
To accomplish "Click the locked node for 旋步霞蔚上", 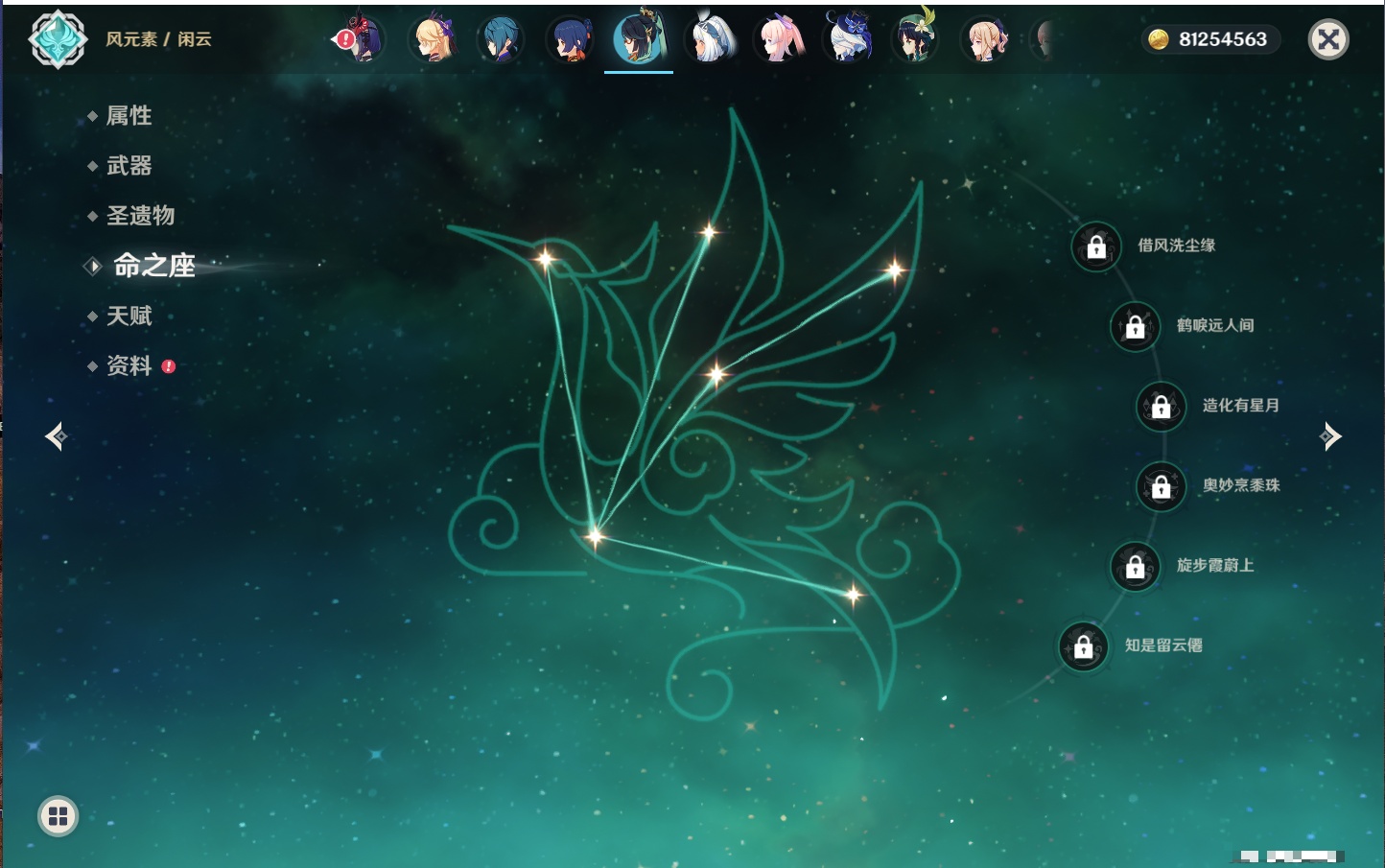I will (x=1136, y=567).
